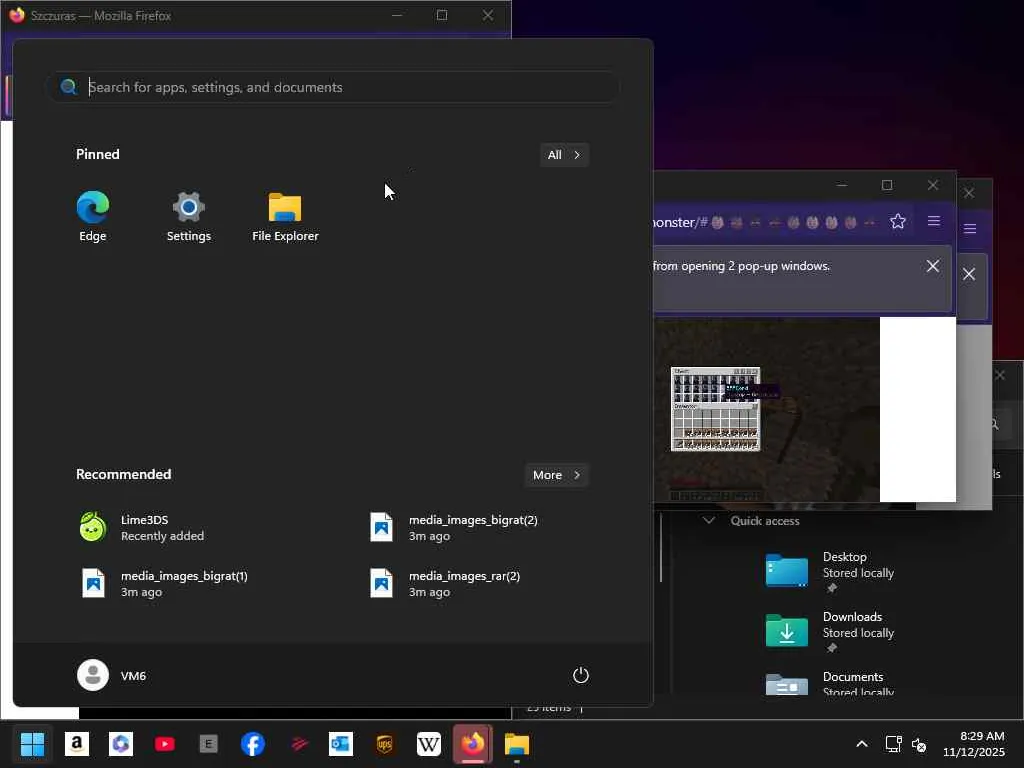Launch File Explorer from pinned apps
1024x768 pixels.
(285, 217)
